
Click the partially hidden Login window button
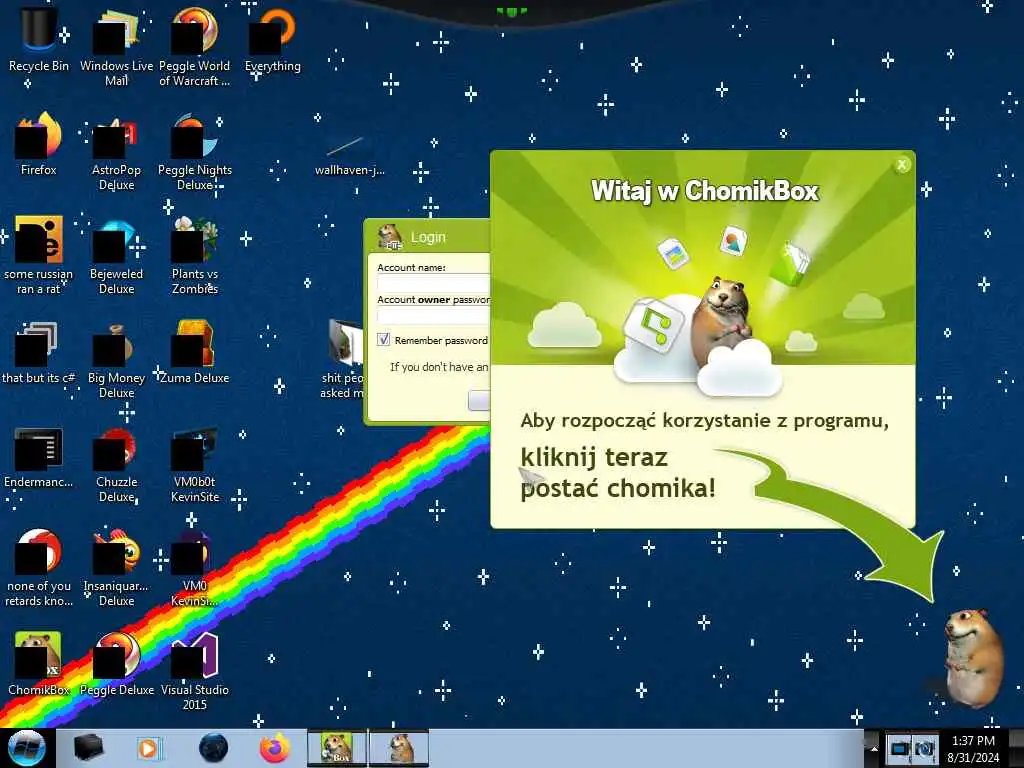point(479,400)
